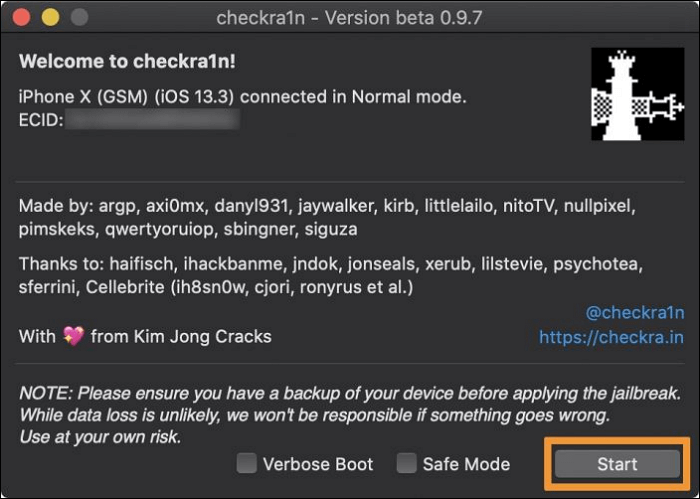The width and height of the screenshot is (700, 499).
Task: Click the "ECID:" label
Action: [x=41, y=121]
